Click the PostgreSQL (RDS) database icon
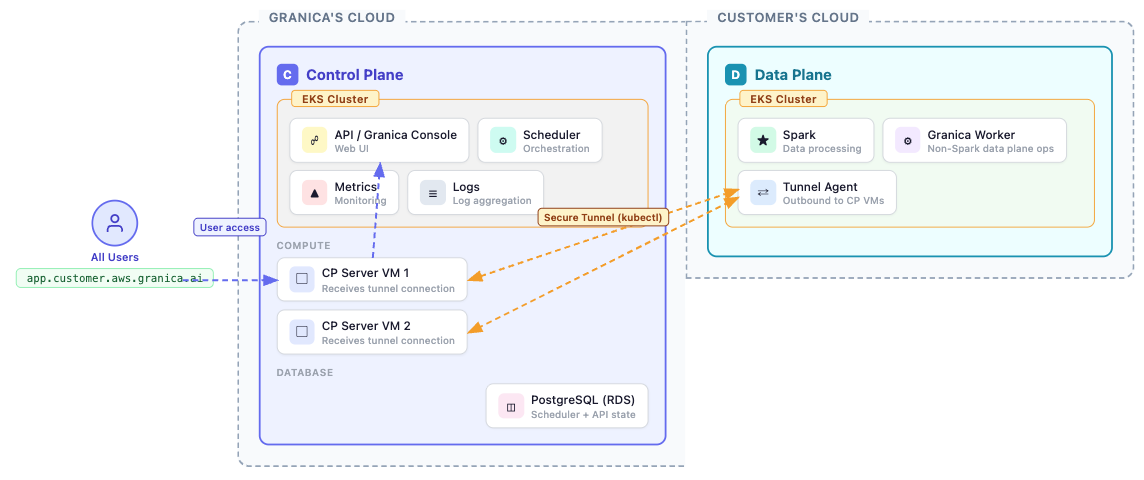This screenshot has height=480, width=1144. coord(511,407)
